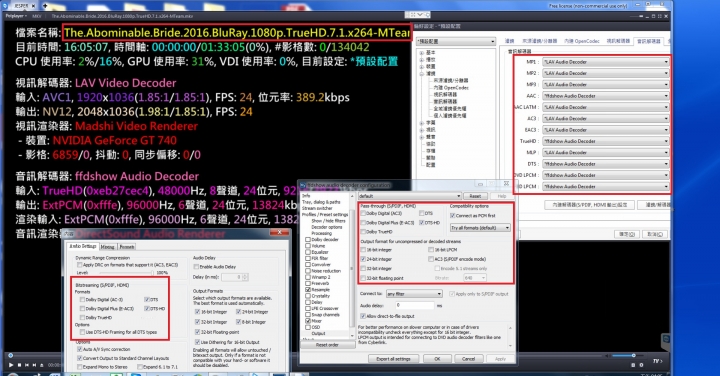Select OpenCodec item in preferences tree
Viewport: 720px width, 376px height.
pyautogui.click(x=451, y=87)
